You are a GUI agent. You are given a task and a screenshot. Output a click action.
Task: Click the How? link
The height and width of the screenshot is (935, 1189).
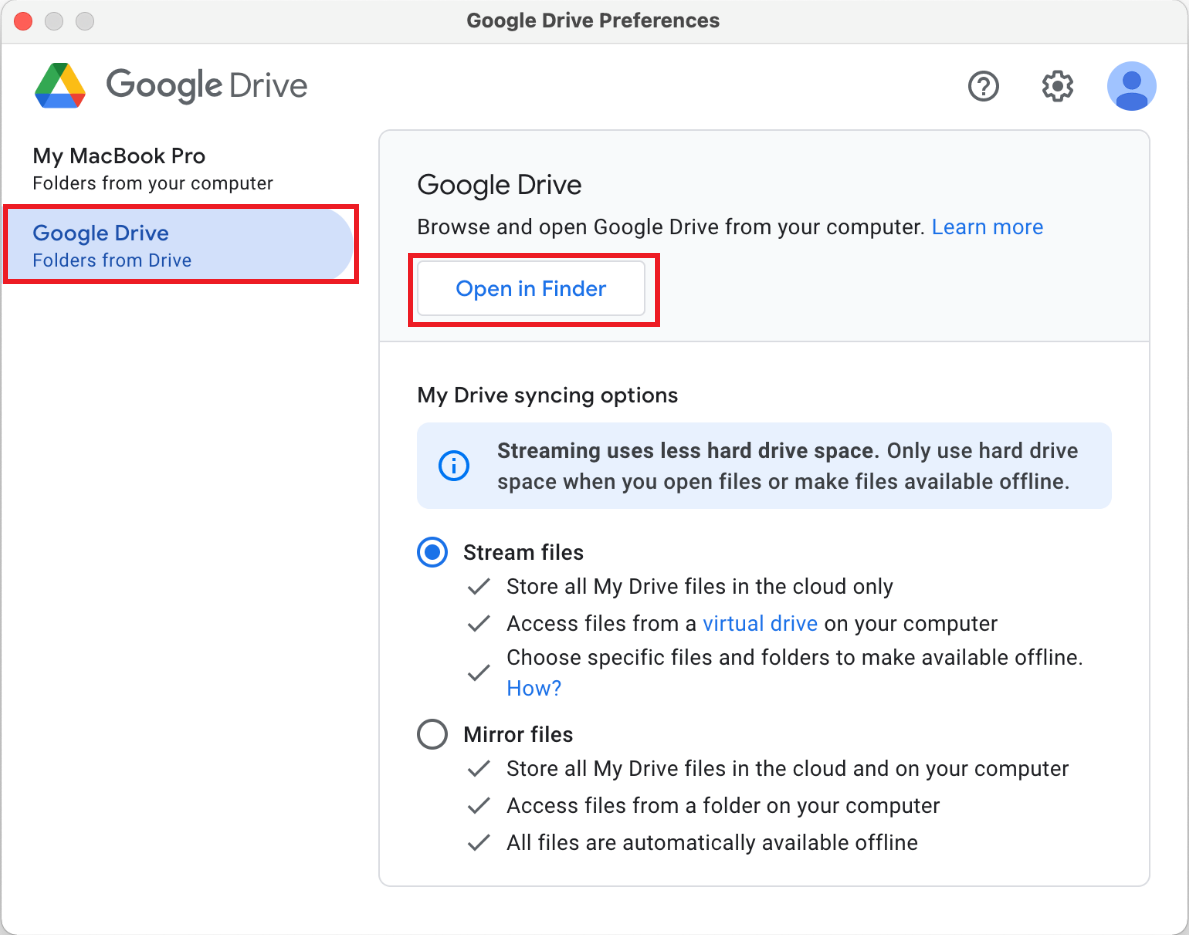tap(534, 688)
